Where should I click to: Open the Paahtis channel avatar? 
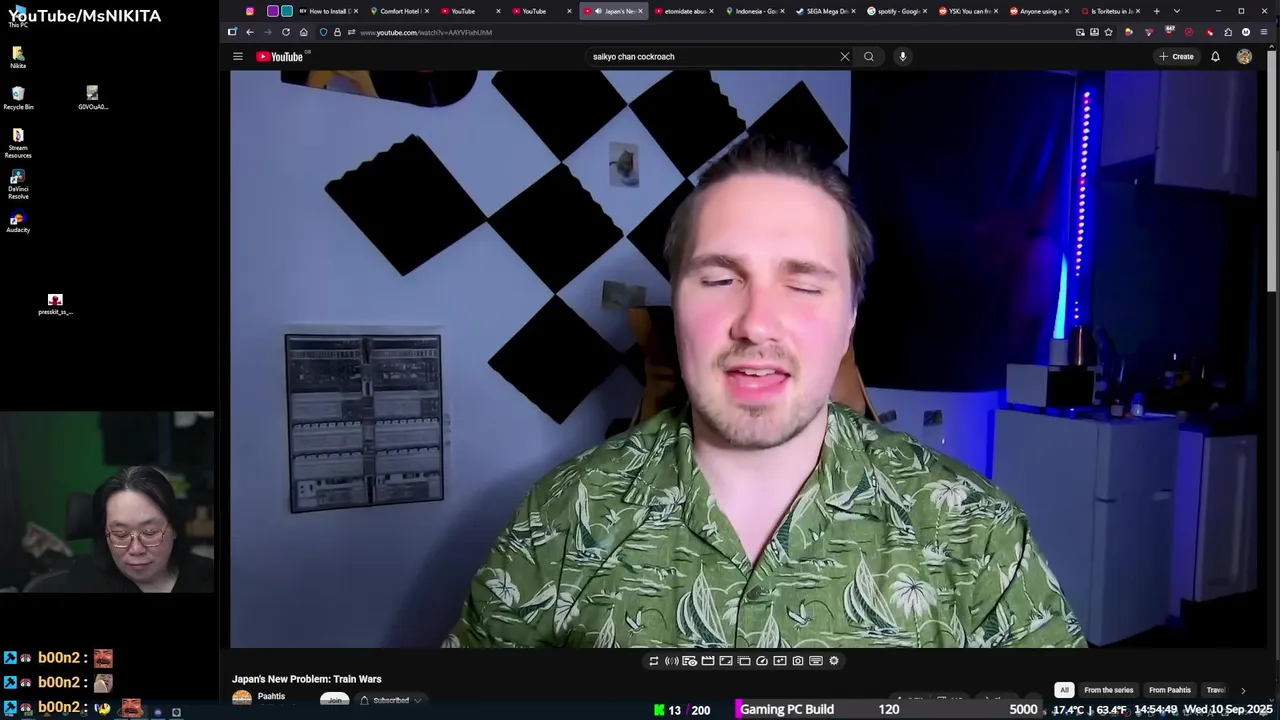tap(242, 698)
